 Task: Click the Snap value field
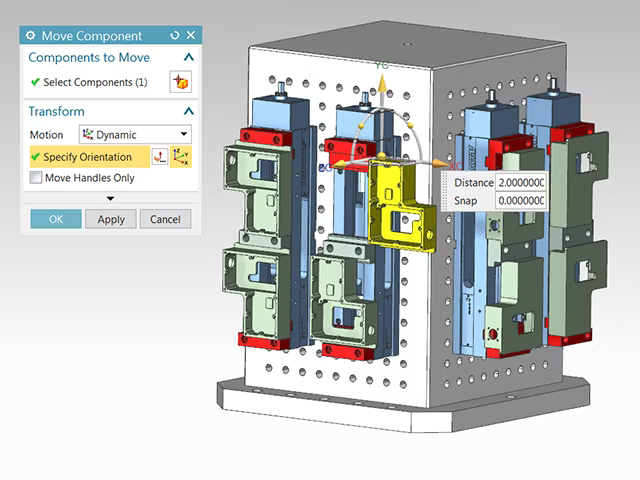[520, 200]
